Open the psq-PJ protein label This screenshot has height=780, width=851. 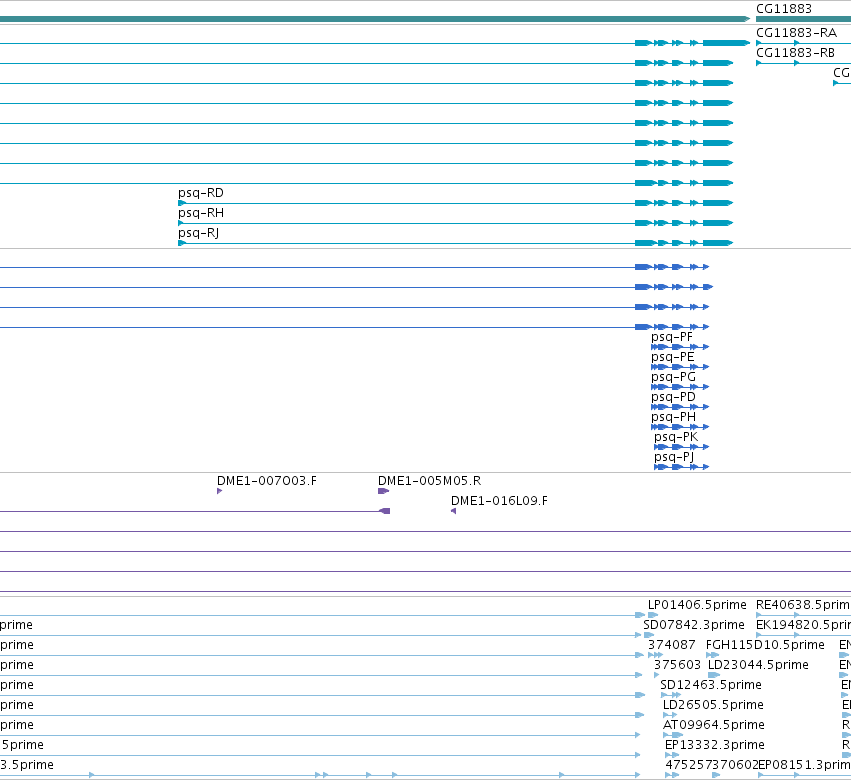tap(674, 457)
